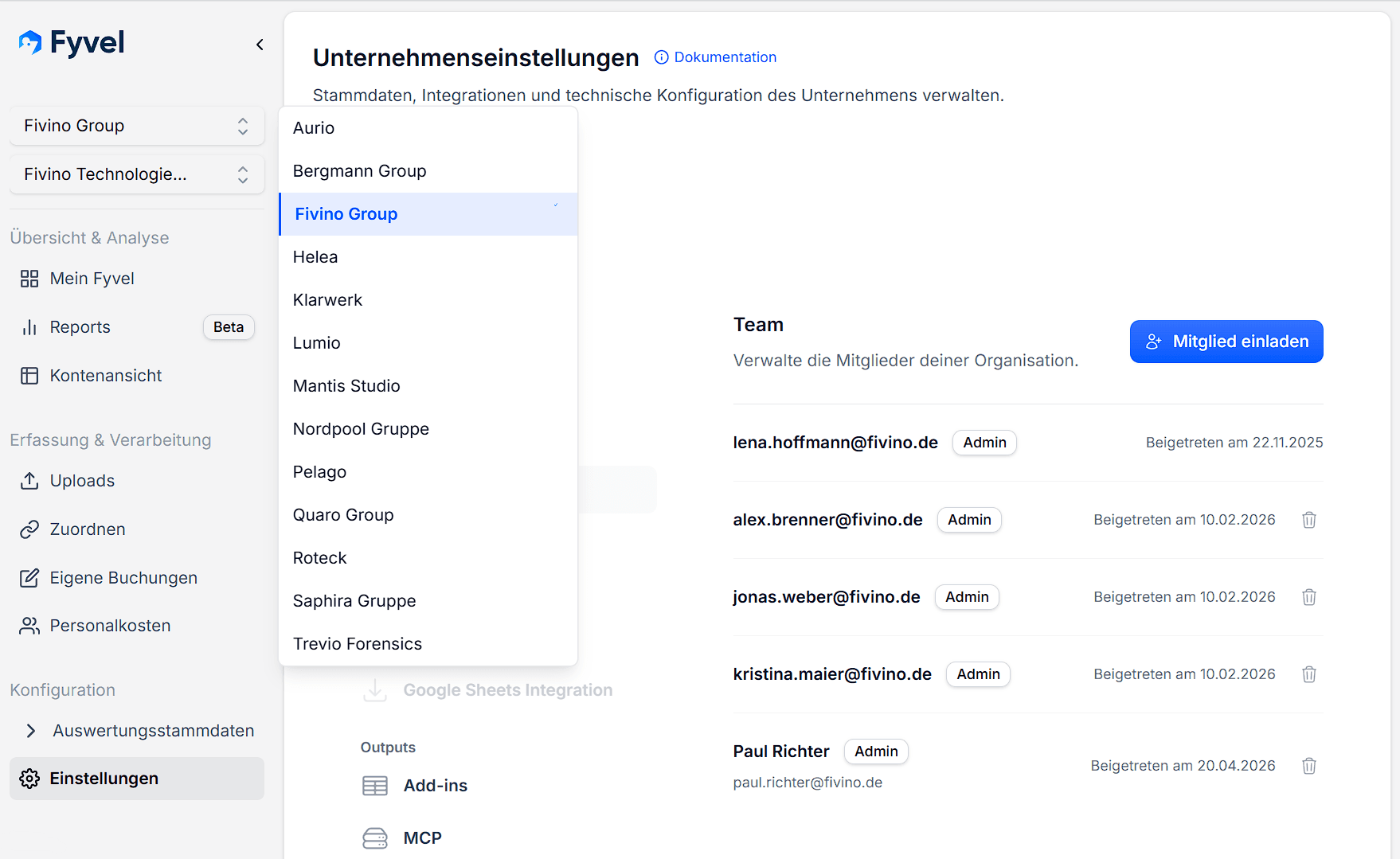
Task: Click the selected Fivino Group entry
Action: point(428,214)
